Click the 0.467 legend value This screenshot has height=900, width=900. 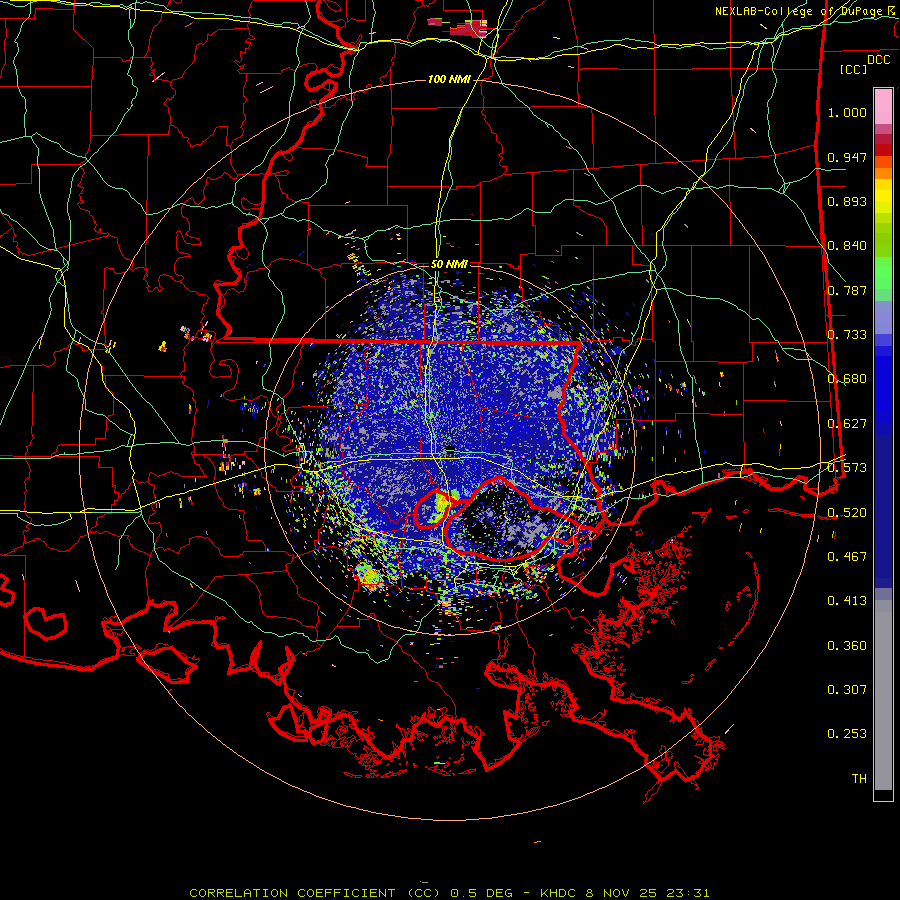(847, 557)
